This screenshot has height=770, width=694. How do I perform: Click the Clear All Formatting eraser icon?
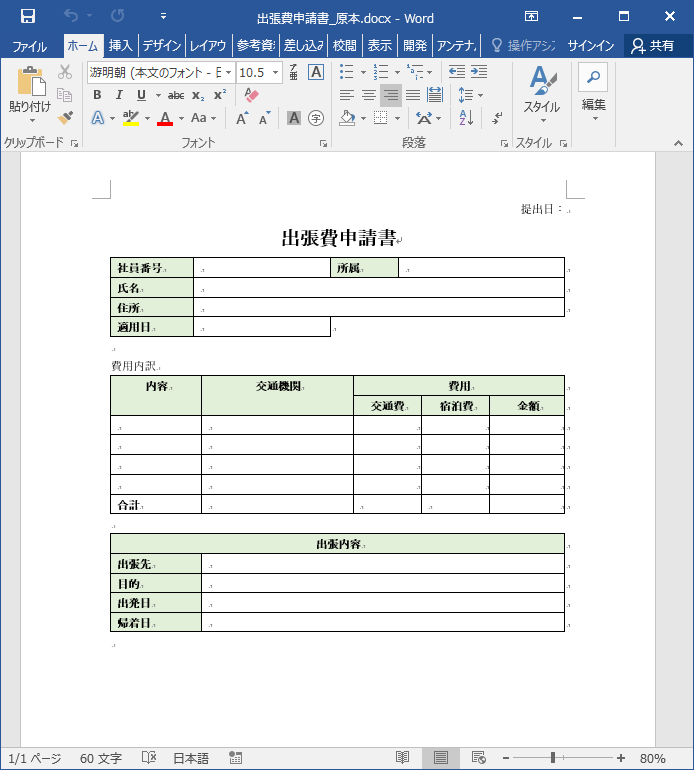251,95
